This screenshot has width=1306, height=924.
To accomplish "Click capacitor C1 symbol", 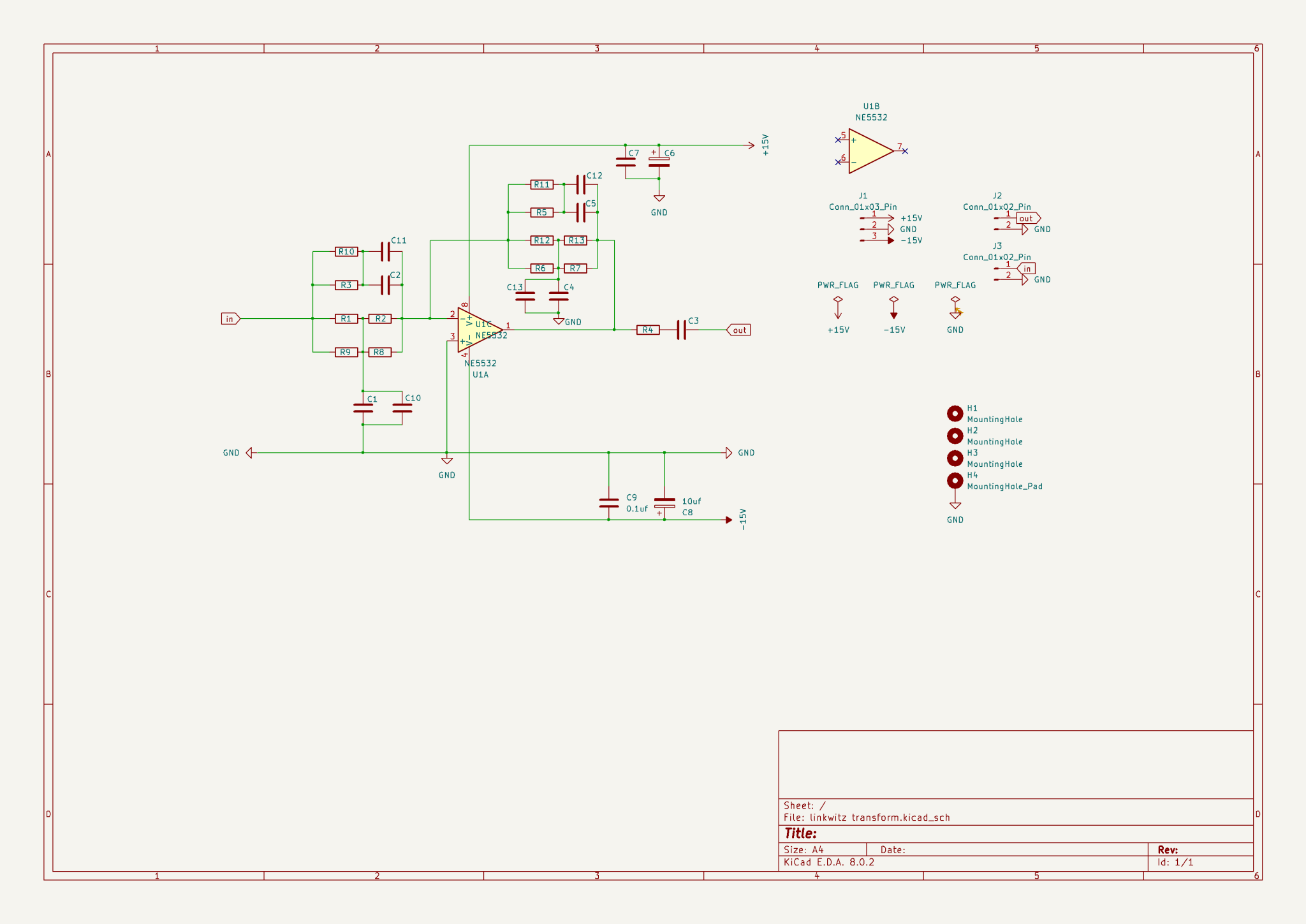I will (x=363, y=408).
